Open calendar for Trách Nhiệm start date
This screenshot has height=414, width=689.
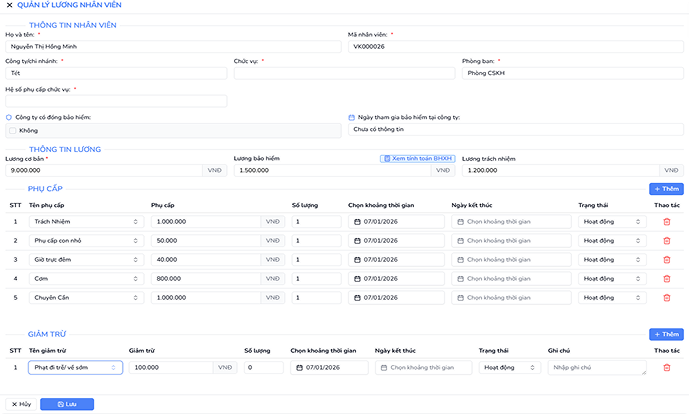click(358, 221)
